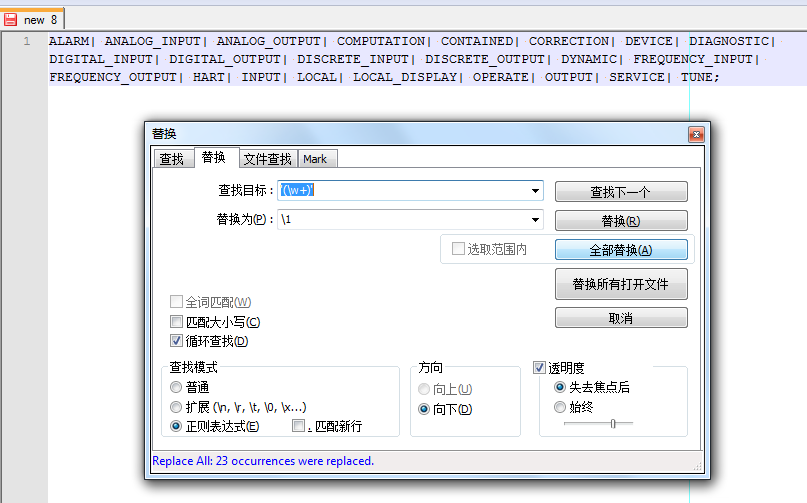Screen dimensions: 807x503
Task: Uncheck the 循环查找 checkbox
Action: 177,341
